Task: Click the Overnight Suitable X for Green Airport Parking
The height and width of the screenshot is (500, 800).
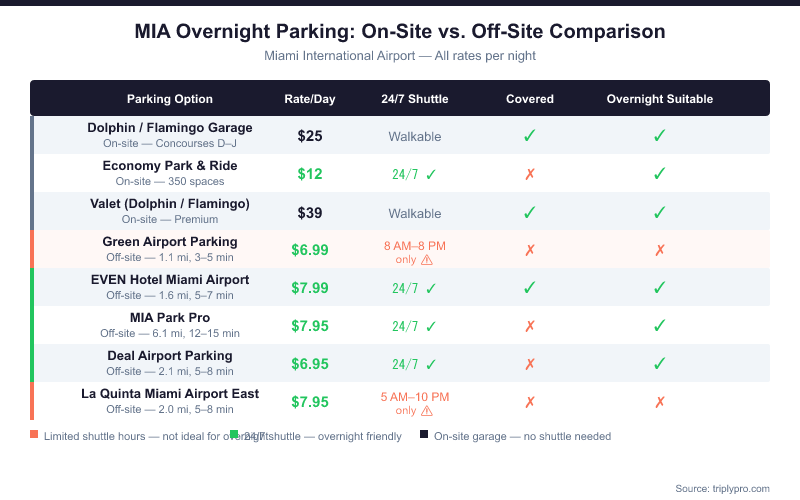Action: (660, 250)
